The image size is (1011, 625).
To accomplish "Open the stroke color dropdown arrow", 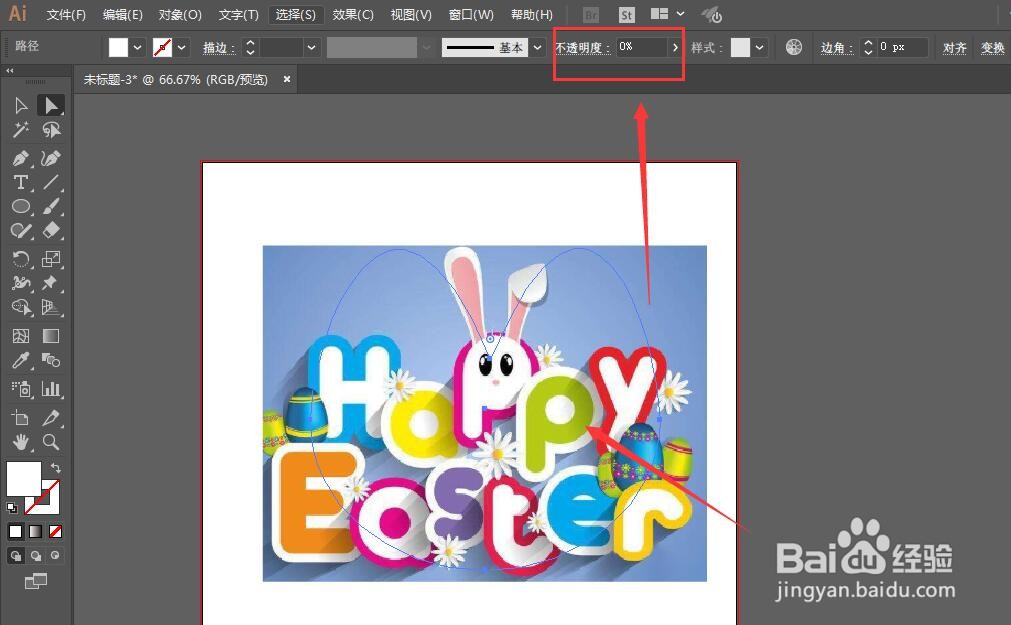I will tap(182, 47).
